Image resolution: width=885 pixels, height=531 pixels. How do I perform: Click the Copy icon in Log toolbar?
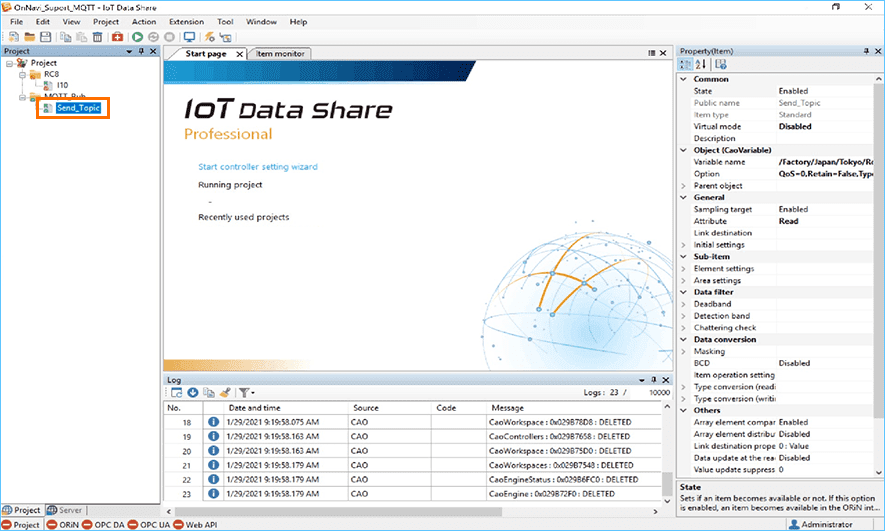208,392
